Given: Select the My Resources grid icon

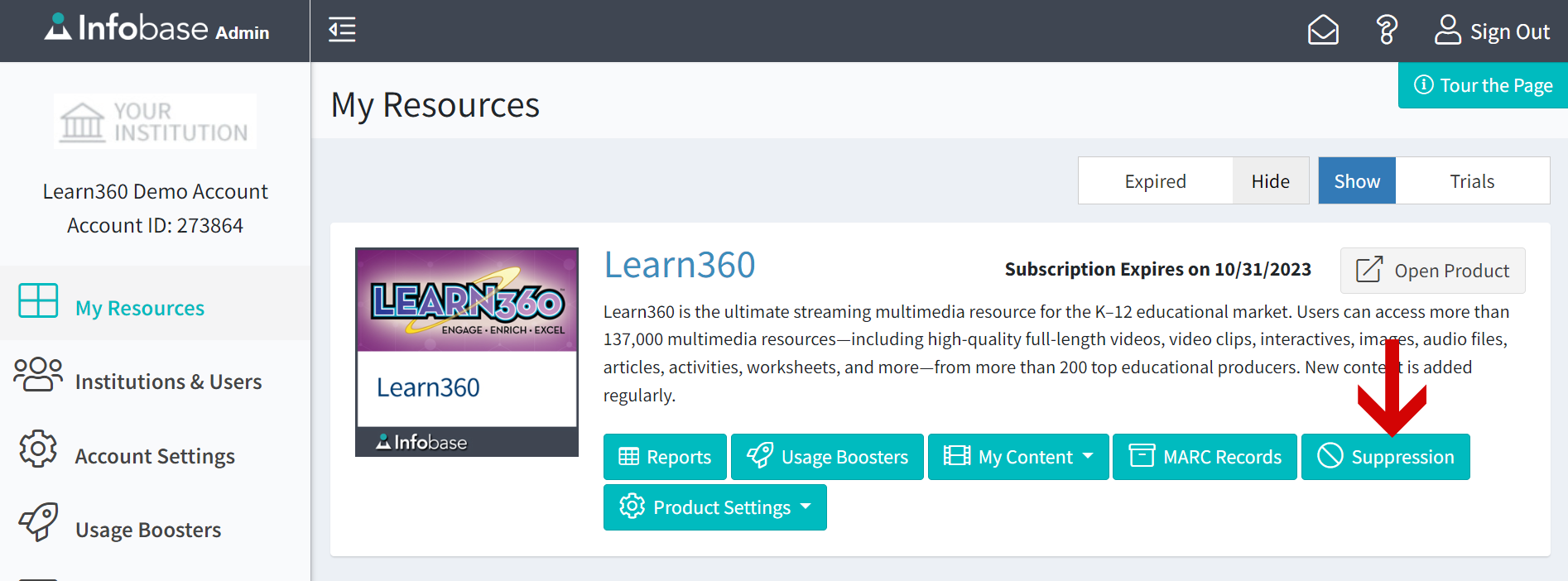Looking at the screenshot, I should click(x=38, y=301).
